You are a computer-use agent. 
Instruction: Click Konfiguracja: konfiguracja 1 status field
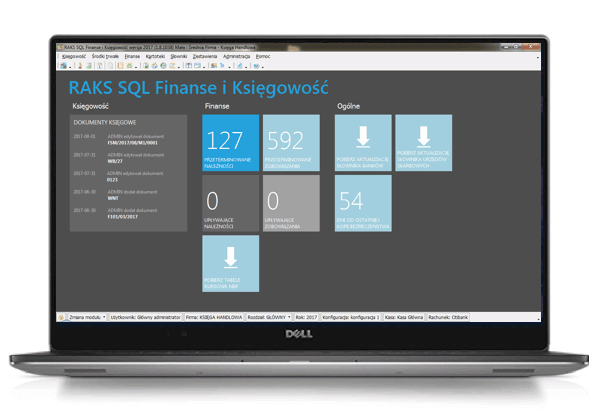(x=351, y=317)
